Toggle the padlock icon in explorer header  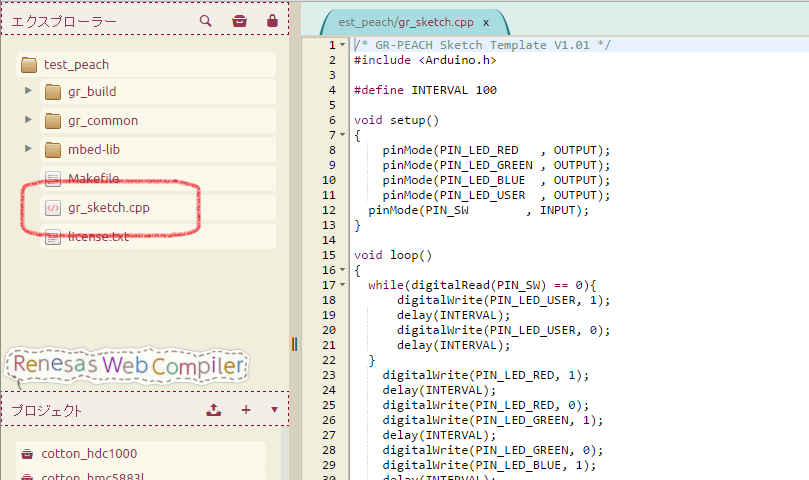(272, 20)
